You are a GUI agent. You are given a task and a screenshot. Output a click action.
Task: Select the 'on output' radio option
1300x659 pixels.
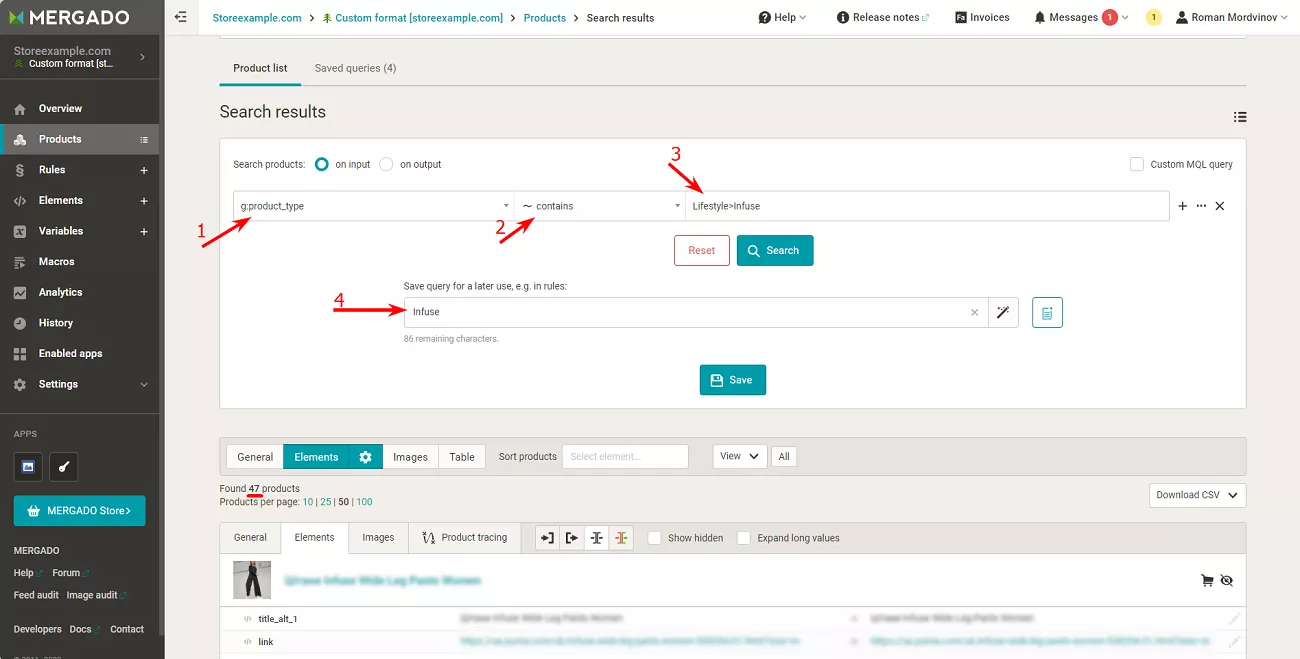click(386, 164)
